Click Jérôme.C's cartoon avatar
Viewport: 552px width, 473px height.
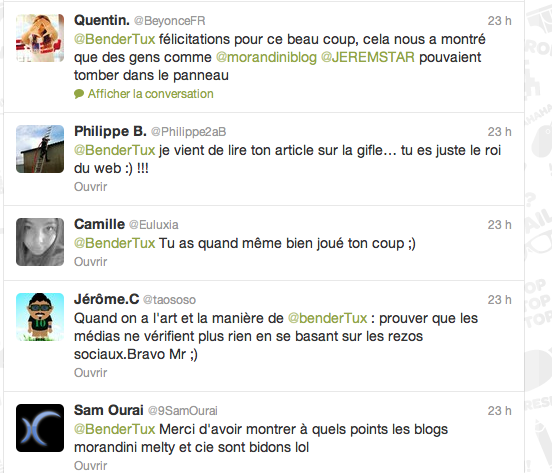[40, 317]
